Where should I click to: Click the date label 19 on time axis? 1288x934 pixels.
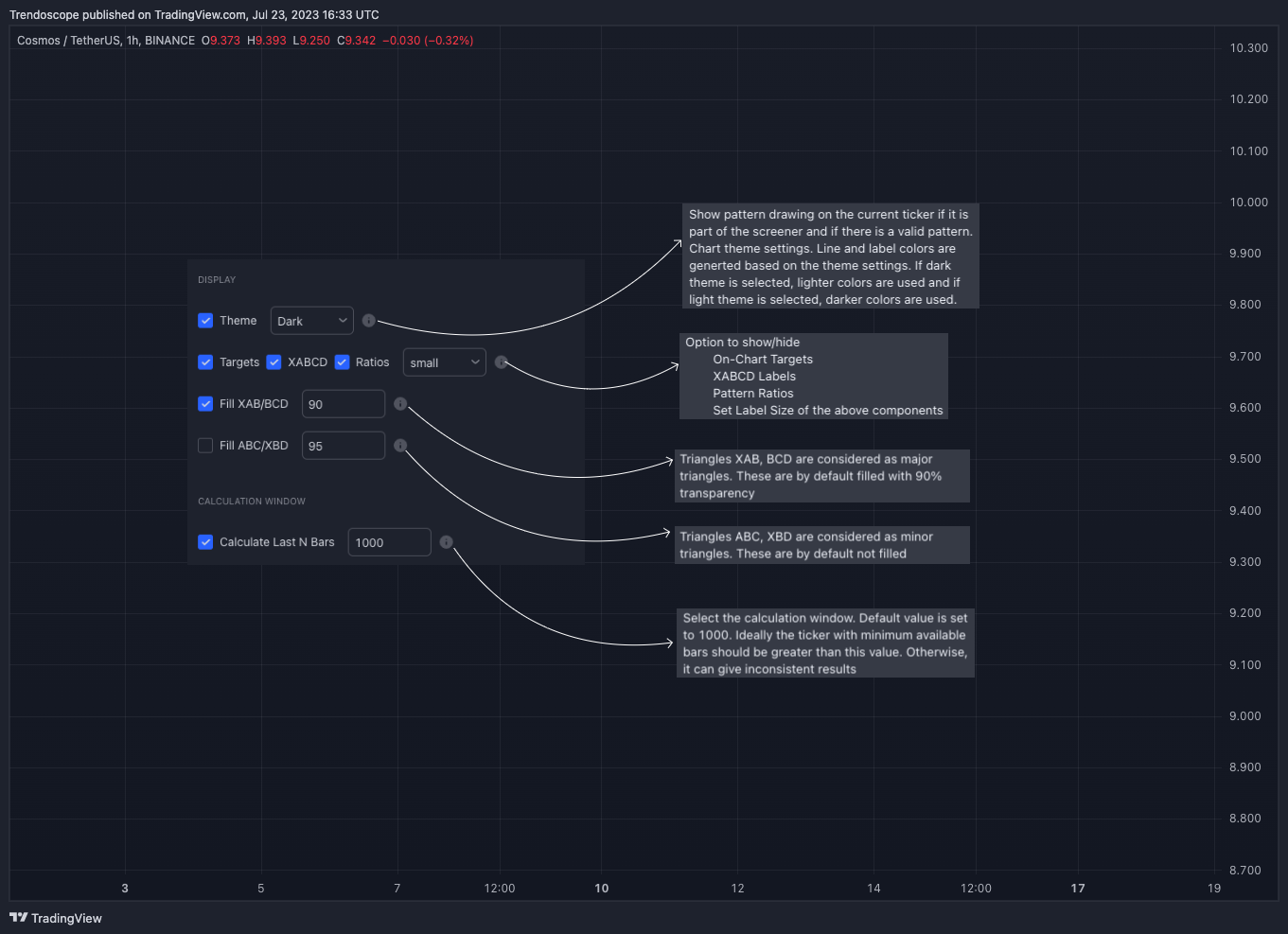click(1214, 889)
